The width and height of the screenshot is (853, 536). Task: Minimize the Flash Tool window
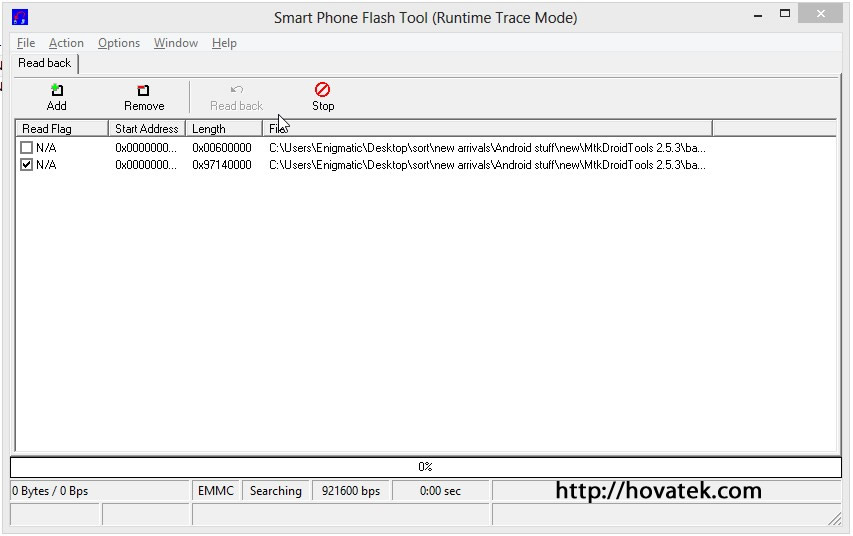[x=758, y=15]
